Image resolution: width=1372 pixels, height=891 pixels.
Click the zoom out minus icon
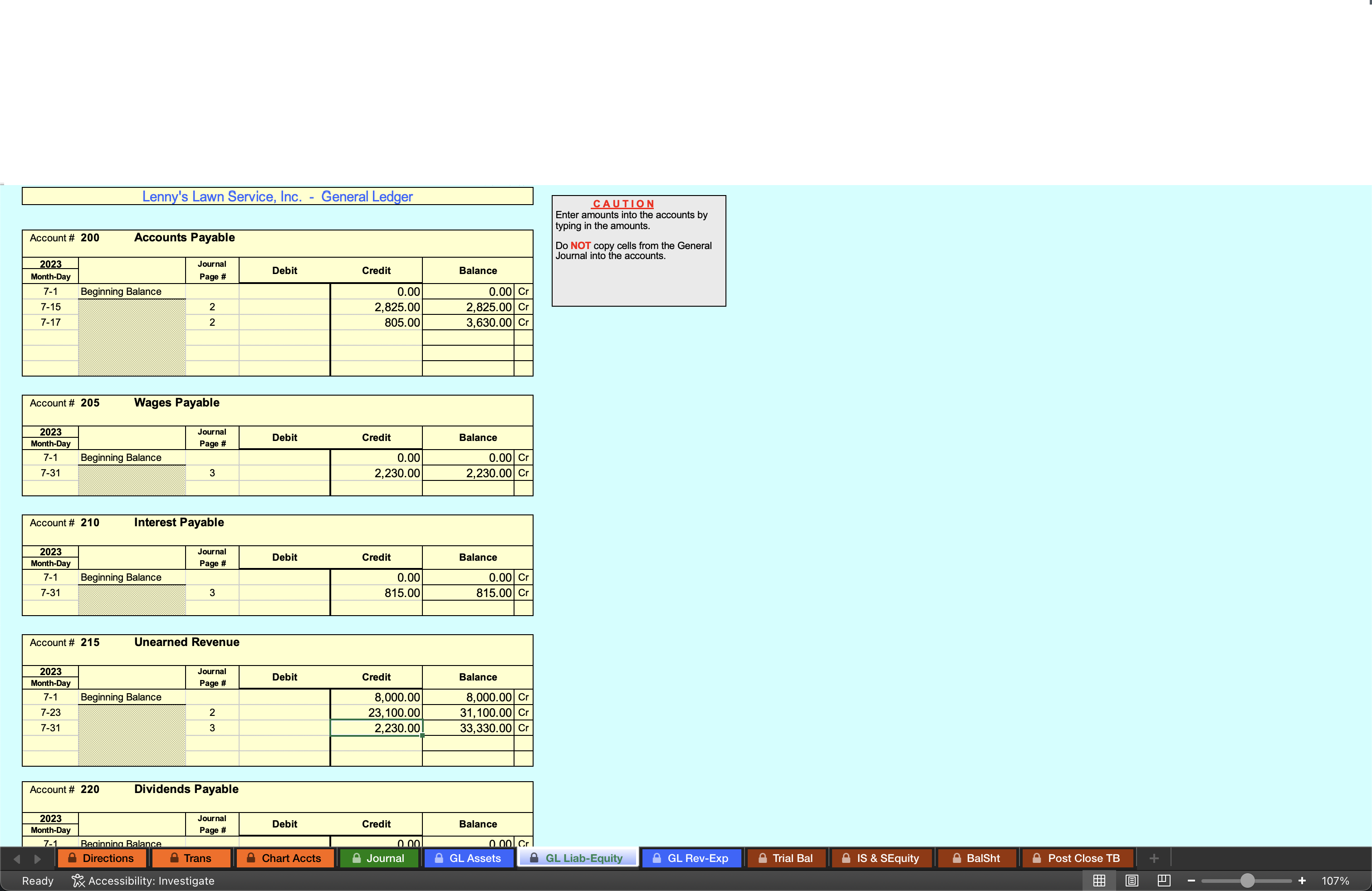(1191, 881)
